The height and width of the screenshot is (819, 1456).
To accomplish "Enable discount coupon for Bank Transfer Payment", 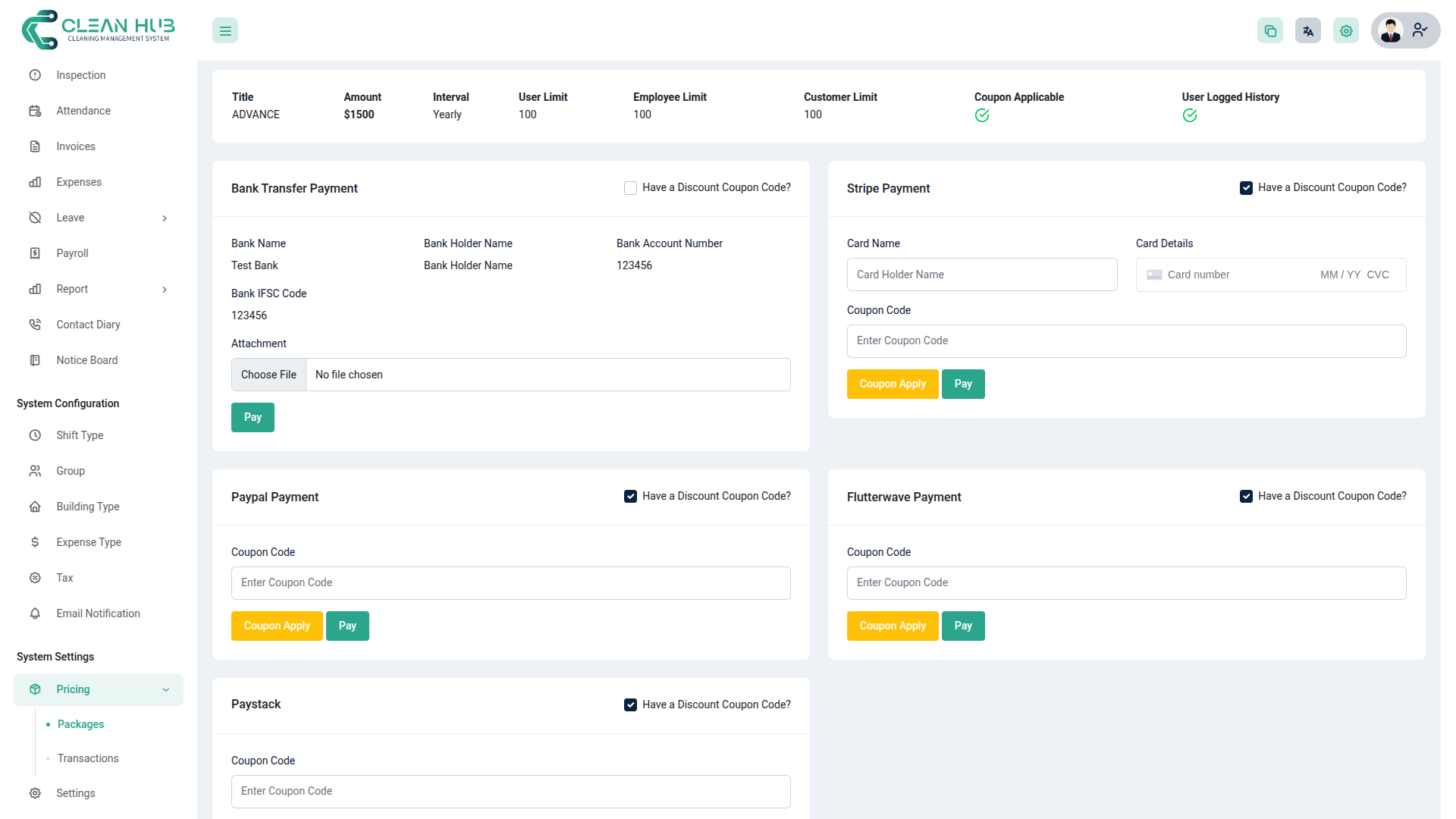I will point(630,187).
